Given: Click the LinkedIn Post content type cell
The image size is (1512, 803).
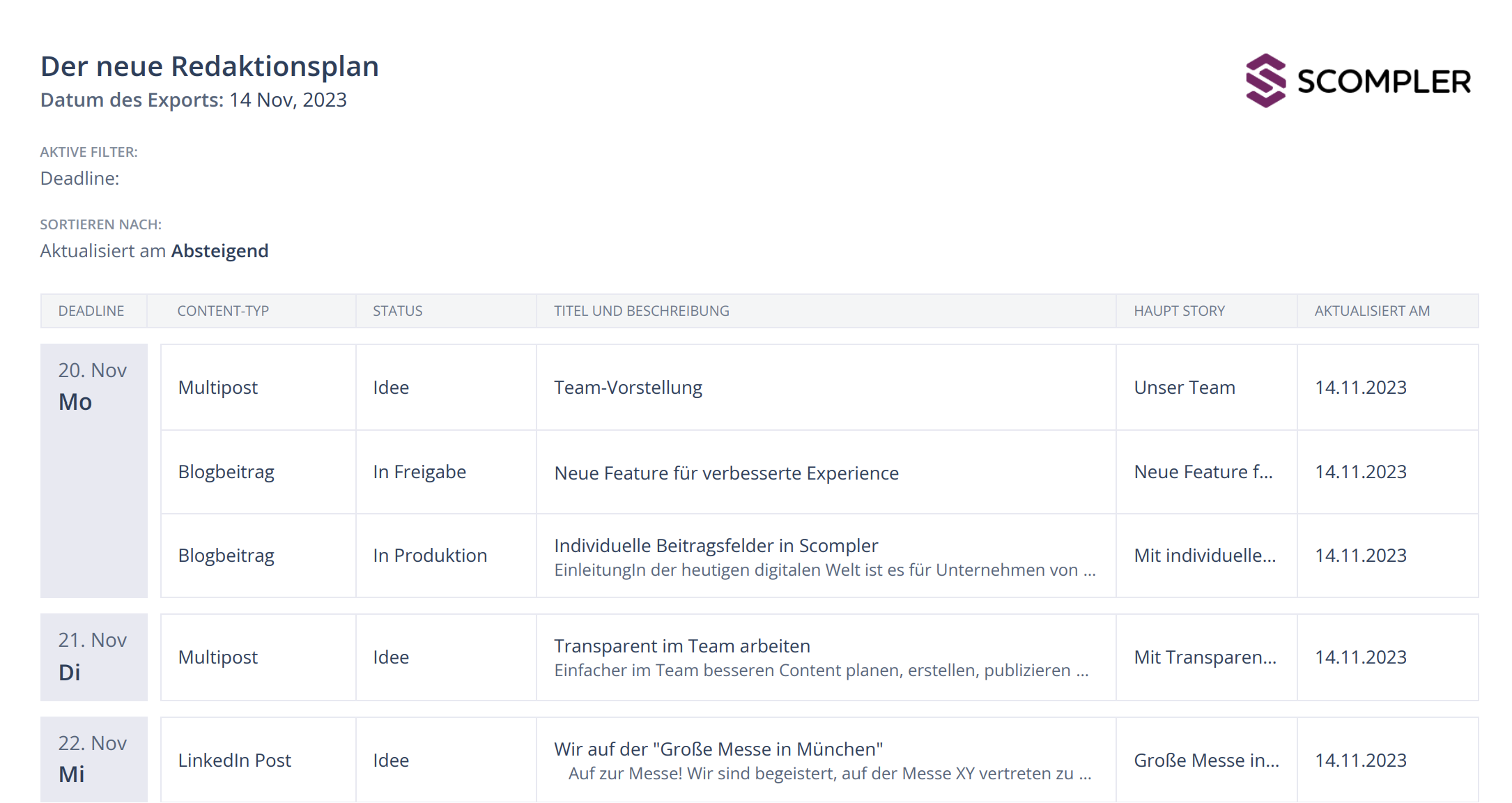Looking at the screenshot, I should (x=234, y=760).
